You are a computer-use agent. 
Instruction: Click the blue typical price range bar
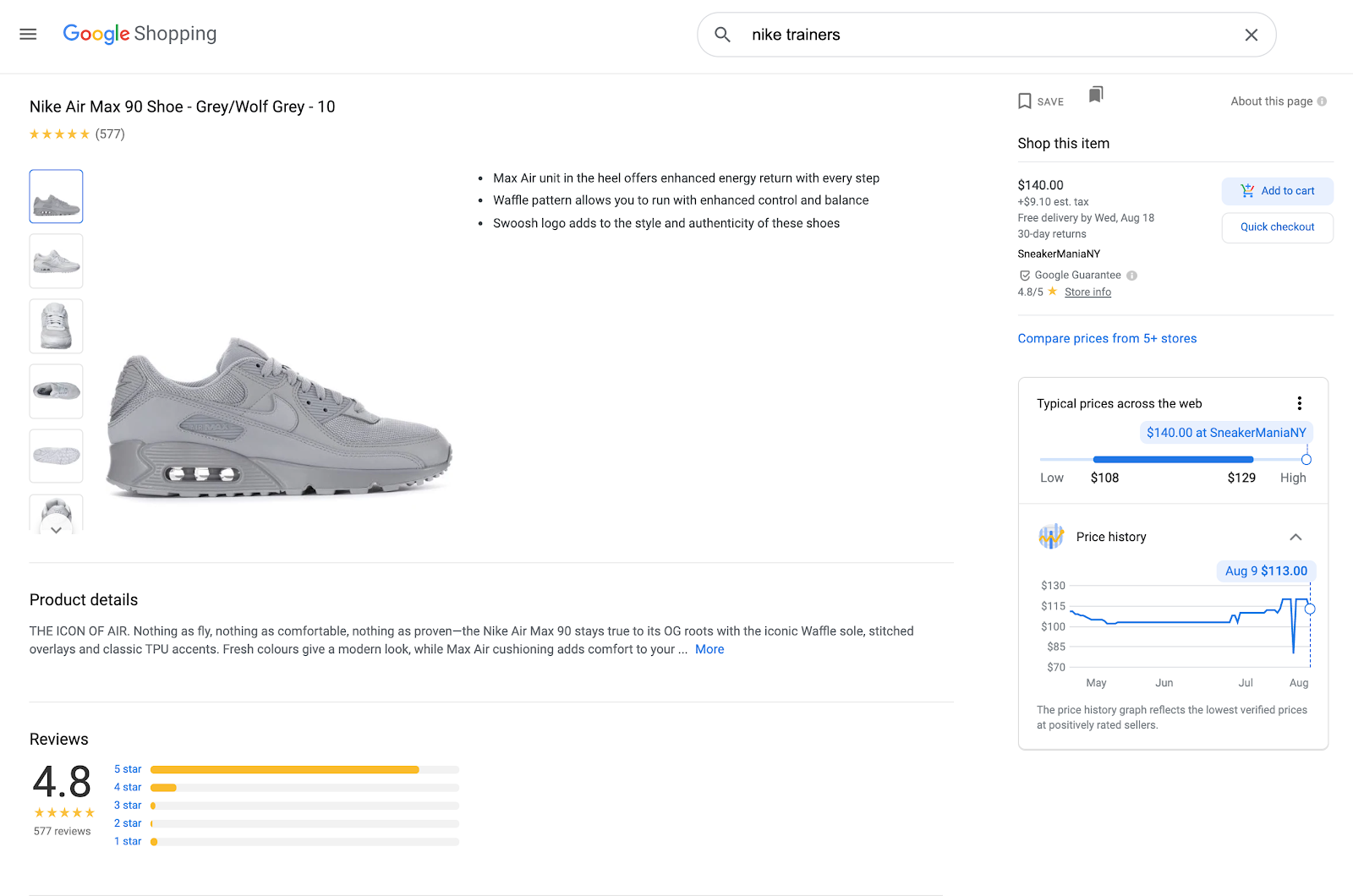tap(1173, 460)
